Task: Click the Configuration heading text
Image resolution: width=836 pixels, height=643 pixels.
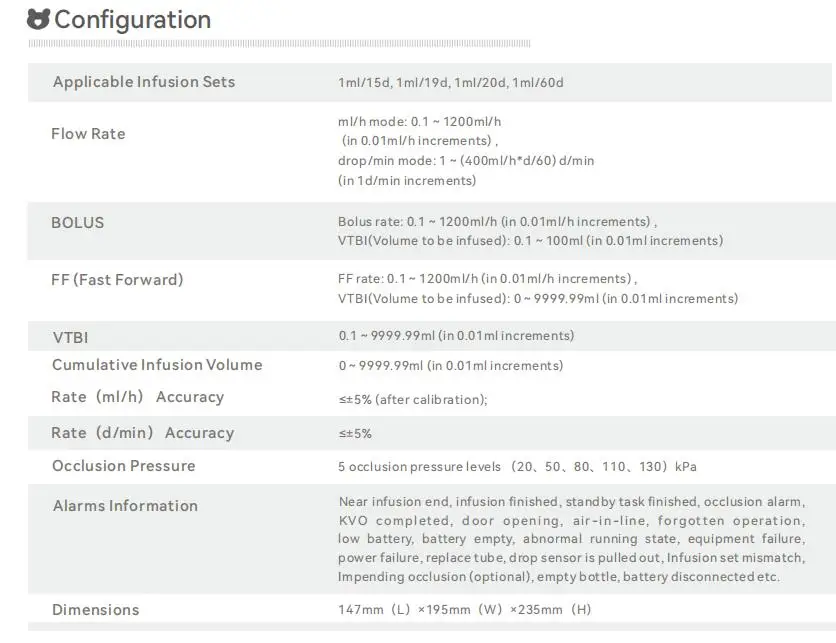Action: point(133,20)
